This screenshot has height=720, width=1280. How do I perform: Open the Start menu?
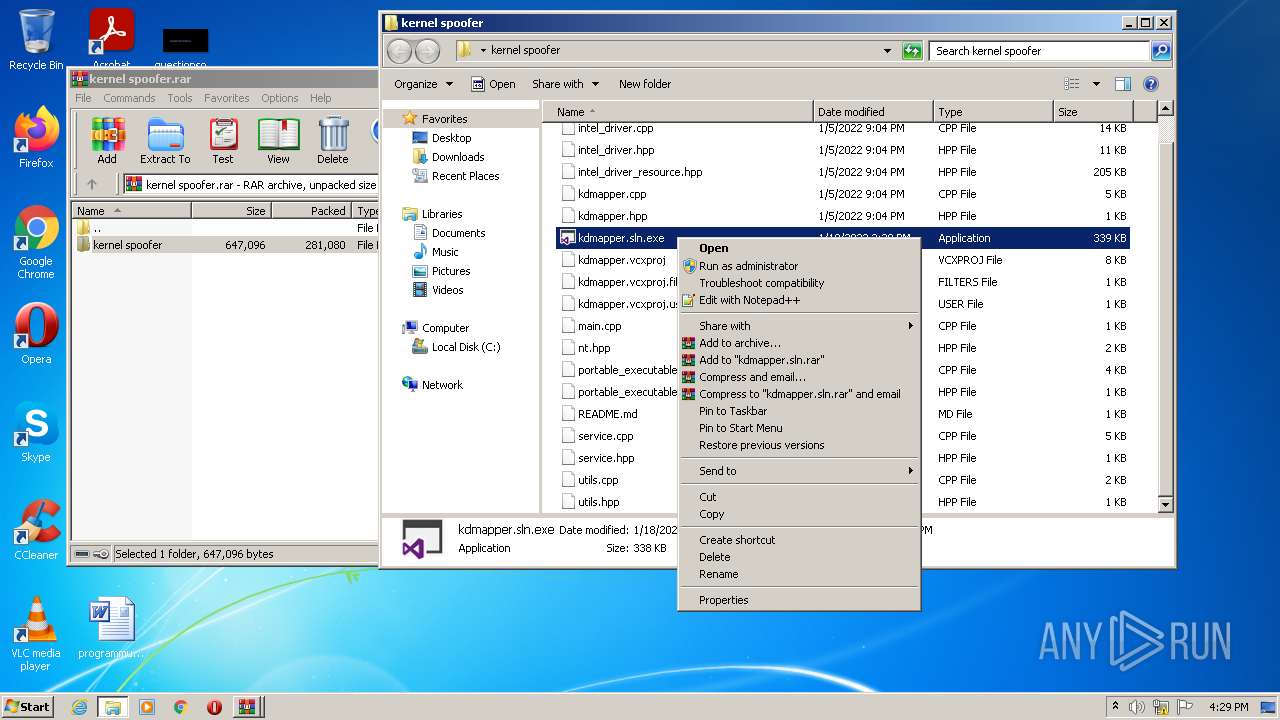[x=27, y=706]
